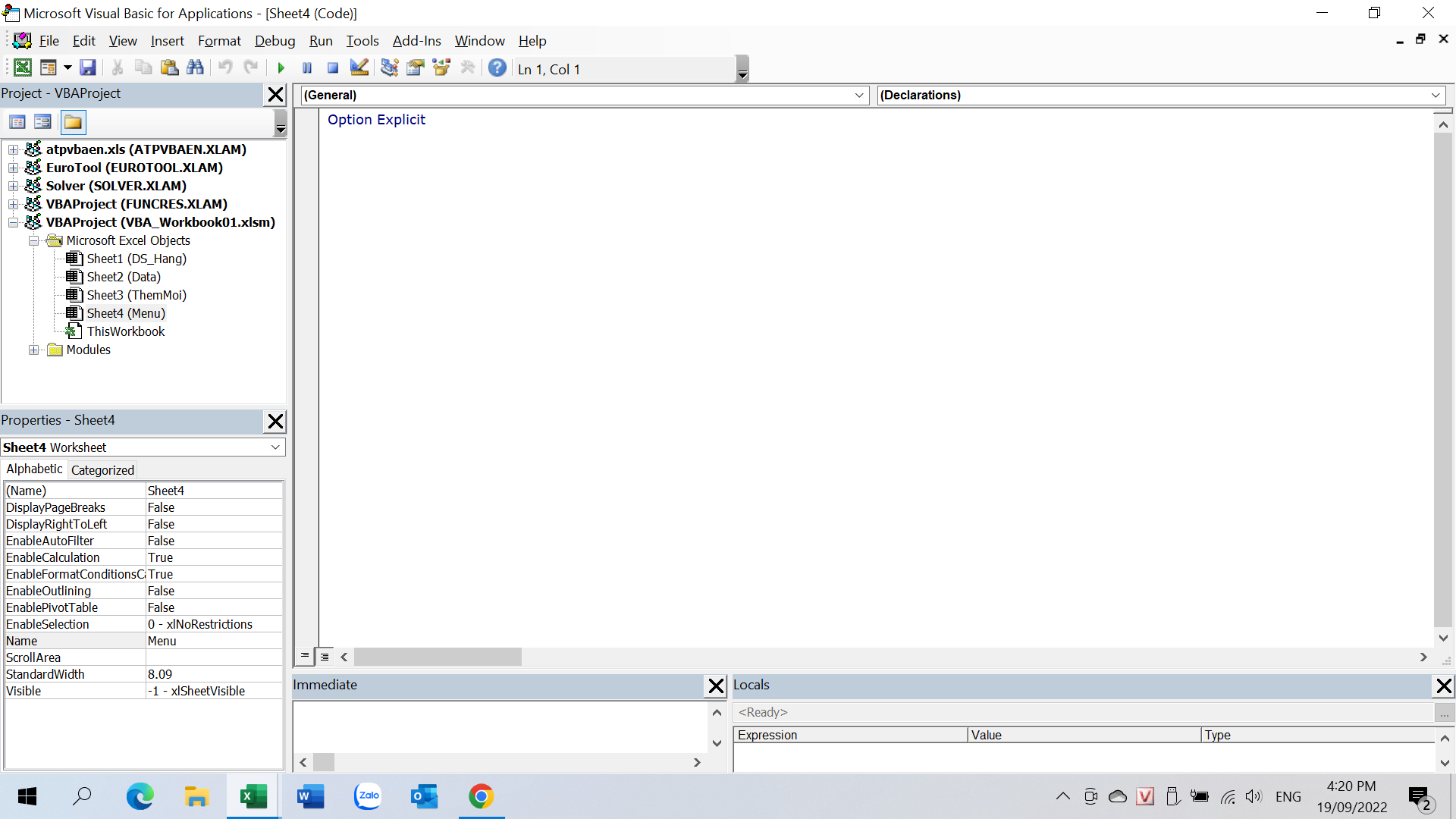Open Sheet4 Worksheet properties object dropdown

point(275,447)
